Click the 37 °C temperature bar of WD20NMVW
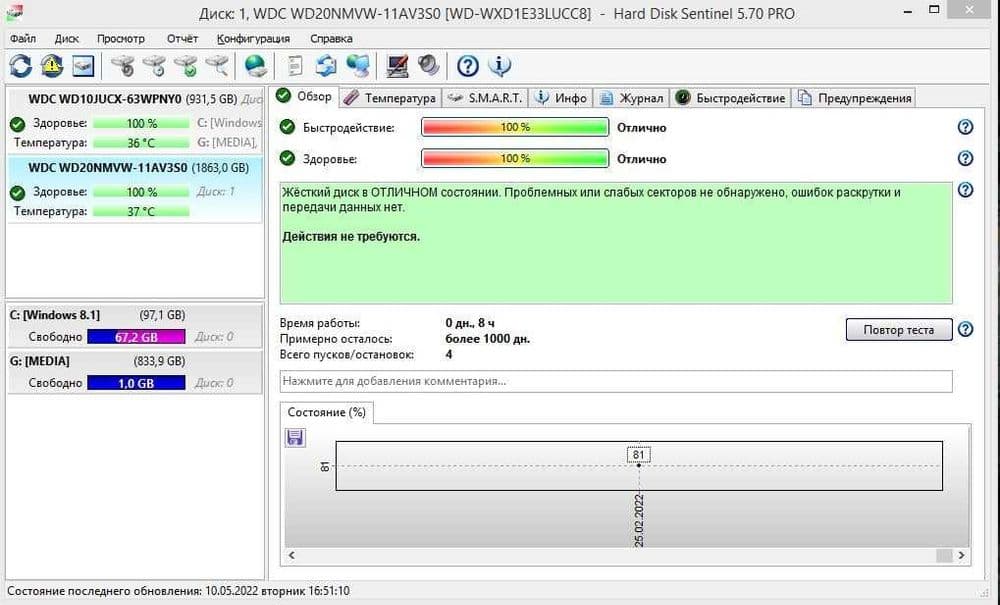The height and width of the screenshot is (605, 1000). click(141, 211)
